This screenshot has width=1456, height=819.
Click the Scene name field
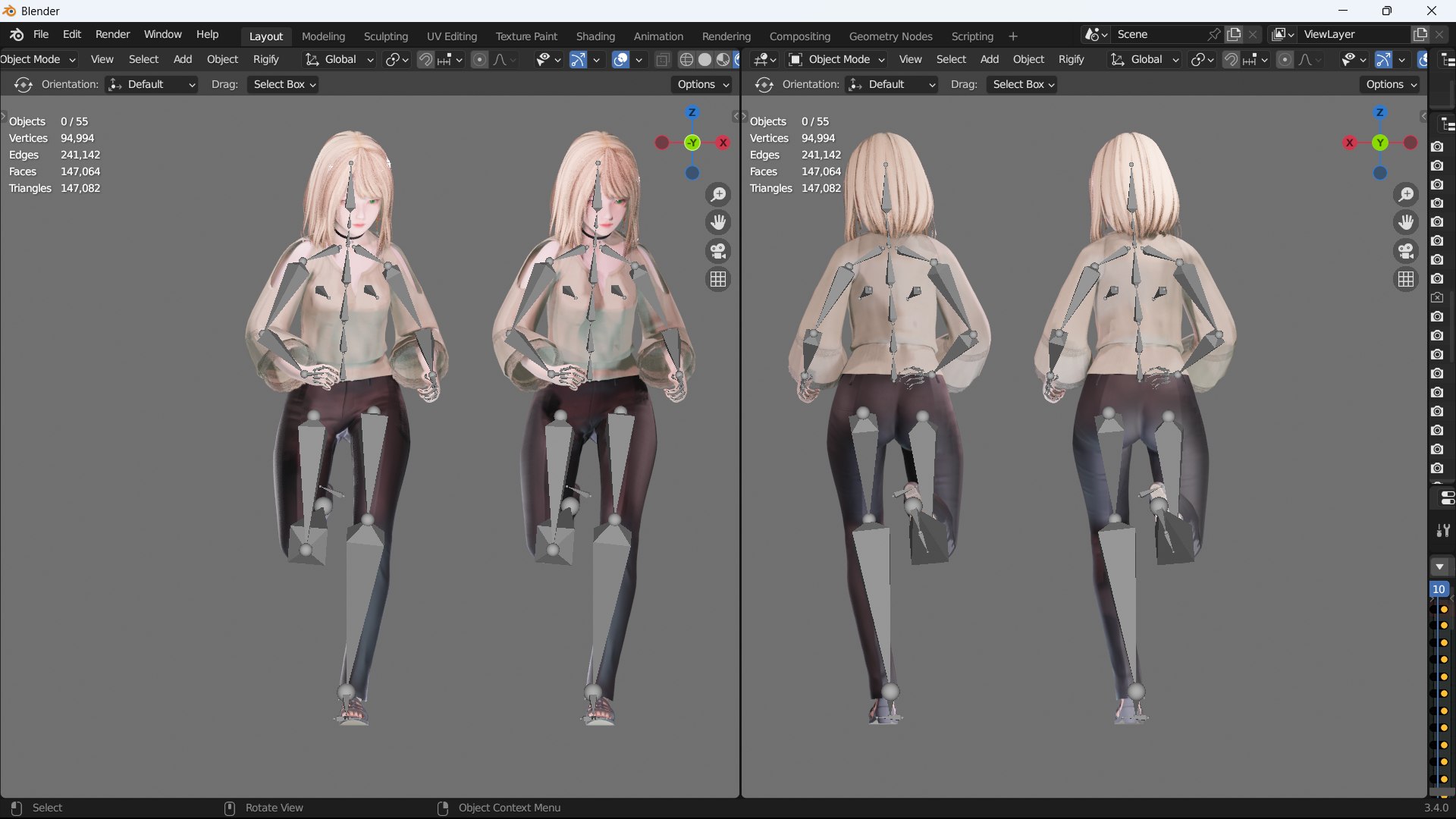1159,35
